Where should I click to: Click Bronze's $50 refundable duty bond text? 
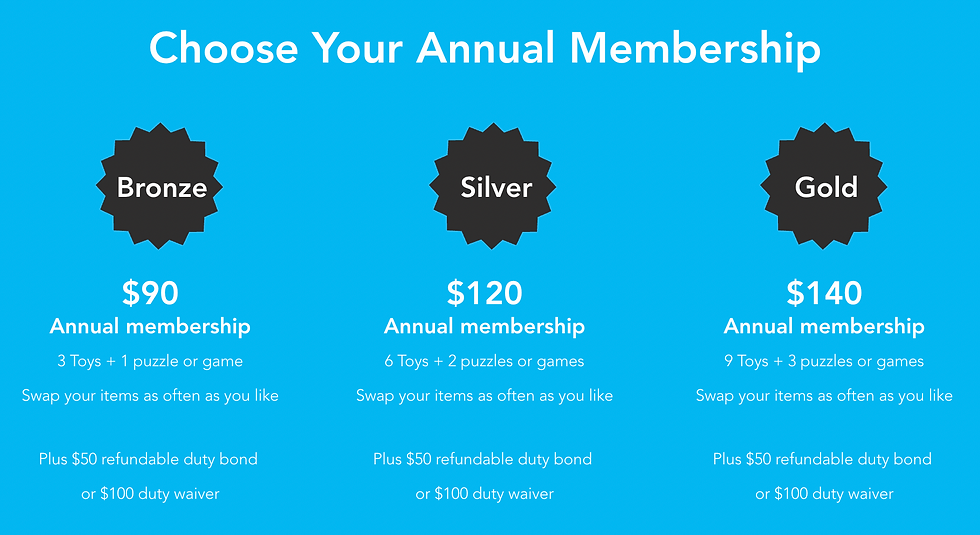(148, 459)
